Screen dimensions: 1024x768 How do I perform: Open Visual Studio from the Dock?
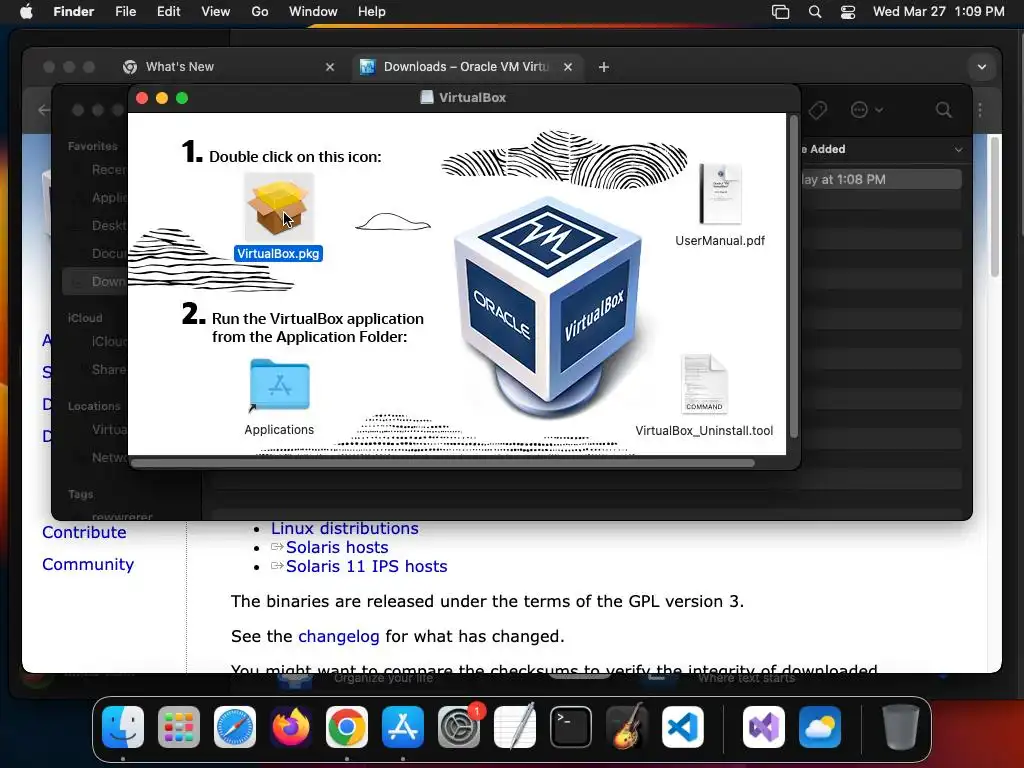click(764, 727)
